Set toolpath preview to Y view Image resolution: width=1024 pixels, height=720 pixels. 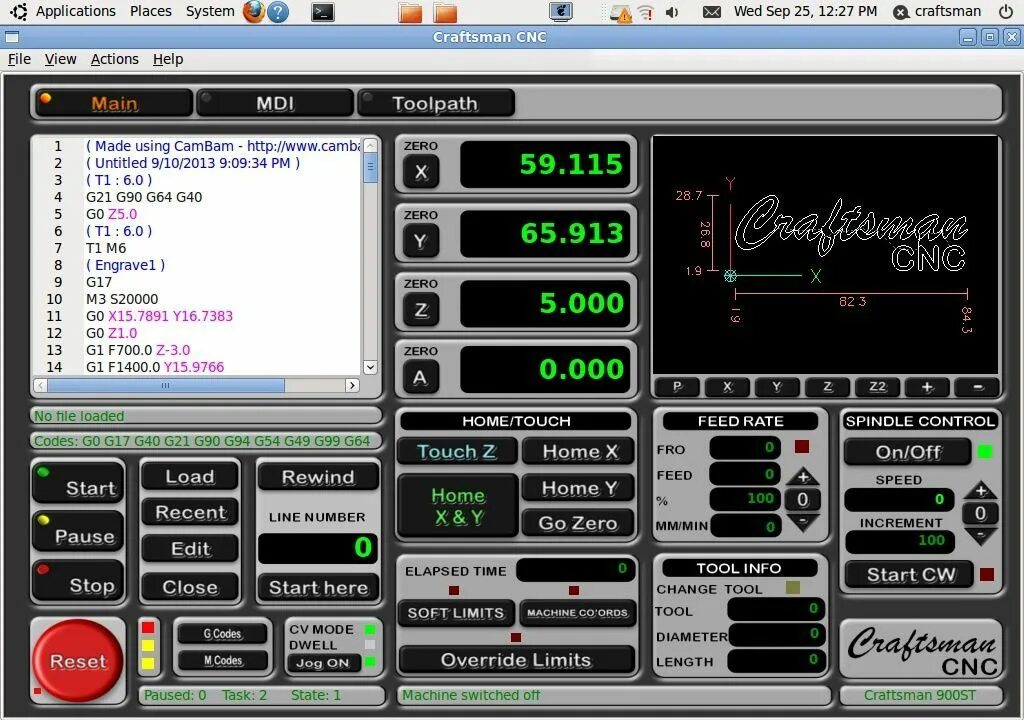[777, 387]
